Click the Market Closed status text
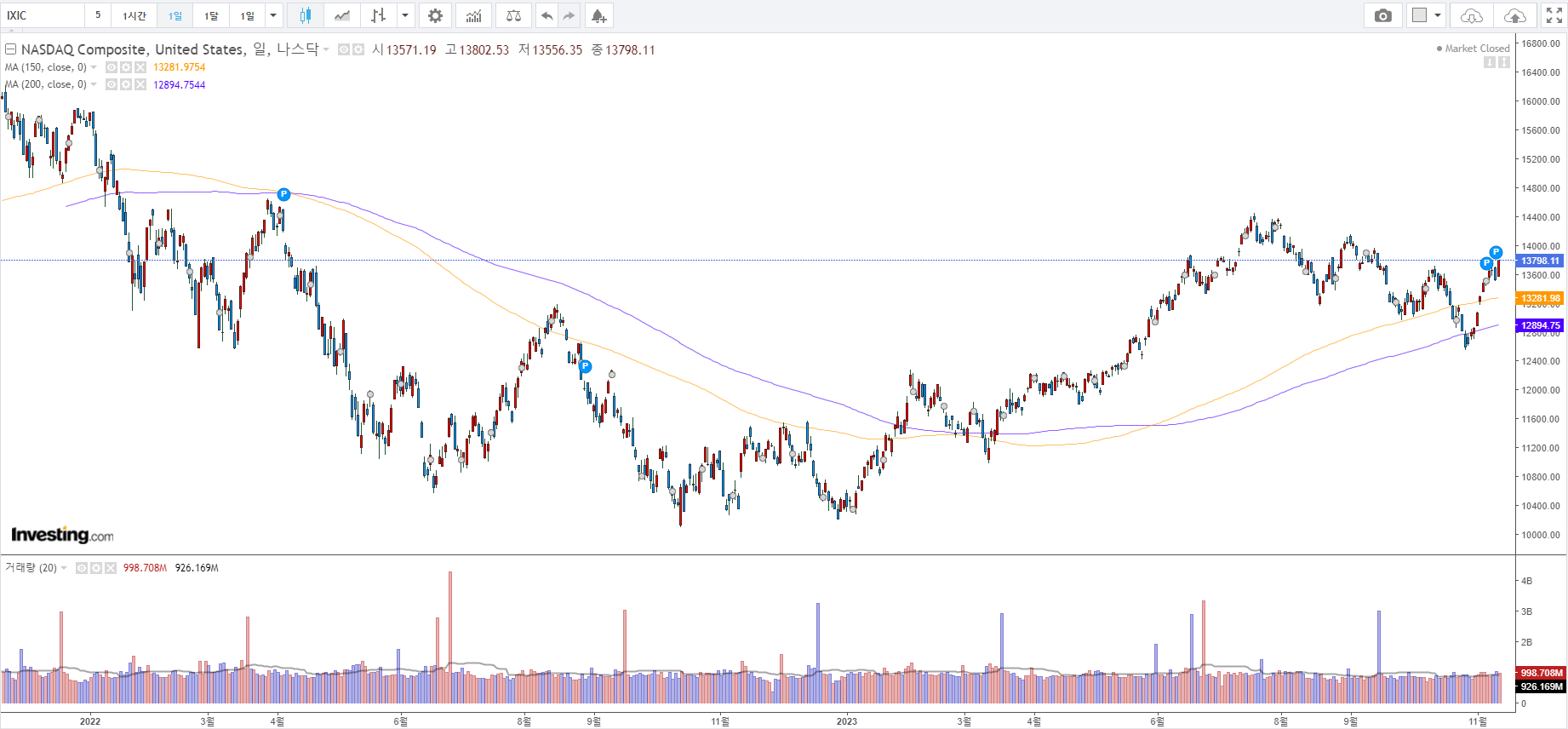Image resolution: width=1568 pixels, height=729 pixels. point(1477,49)
